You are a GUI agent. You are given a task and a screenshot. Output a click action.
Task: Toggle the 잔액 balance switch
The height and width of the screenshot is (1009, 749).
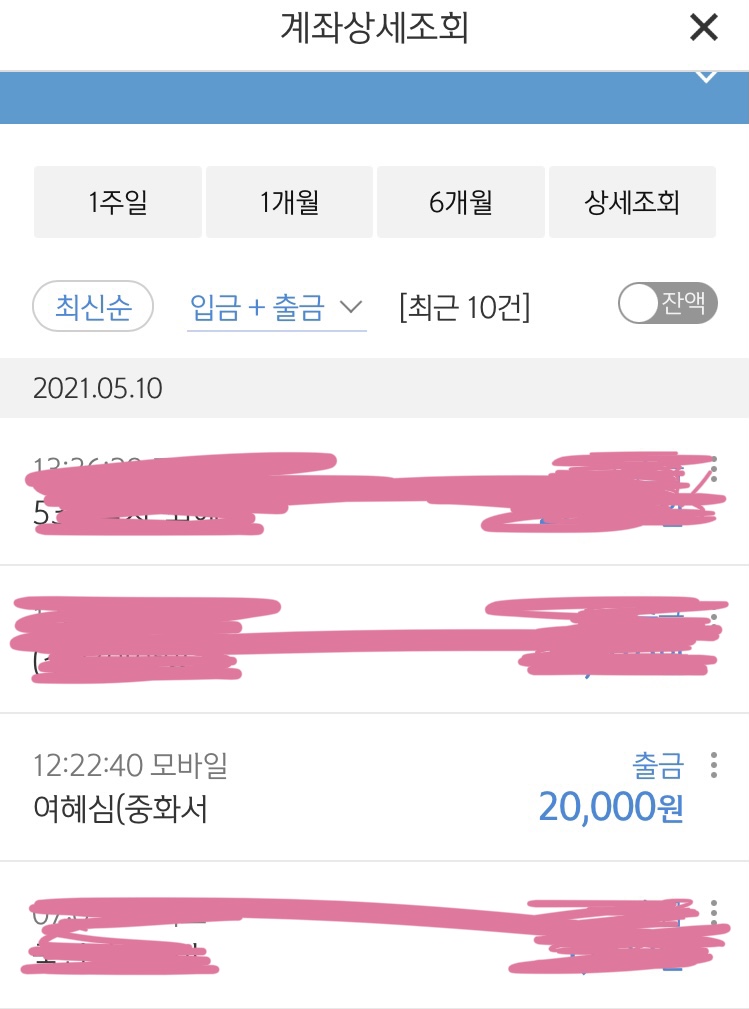point(667,304)
